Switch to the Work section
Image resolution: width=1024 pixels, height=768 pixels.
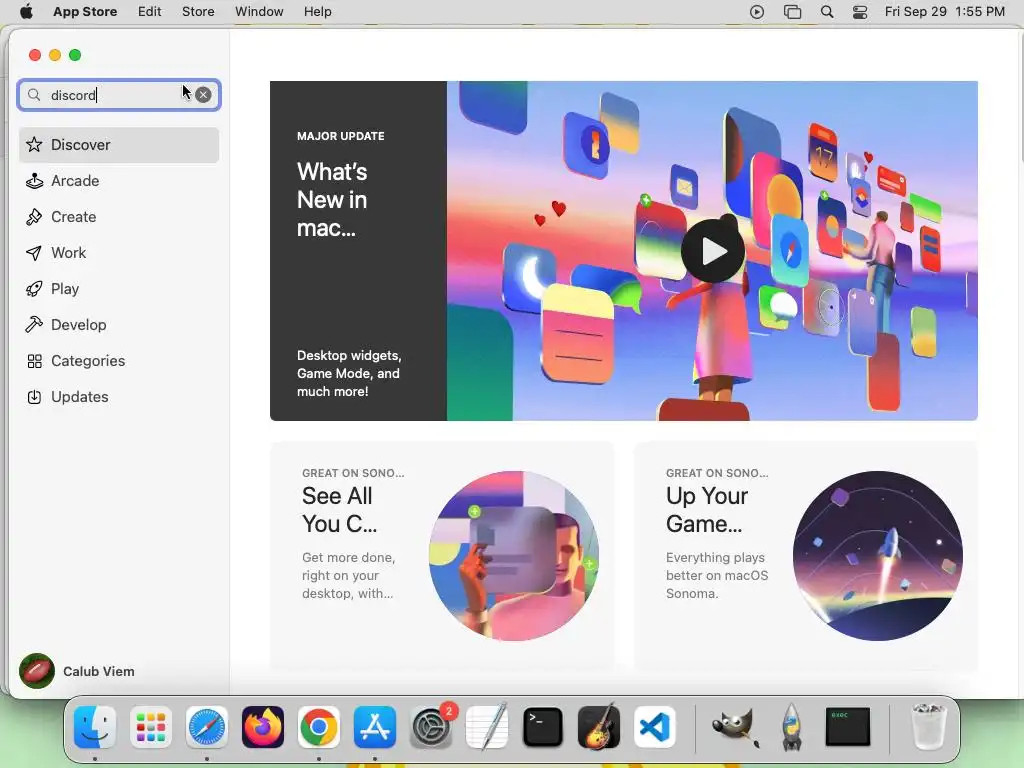[x=119, y=253]
